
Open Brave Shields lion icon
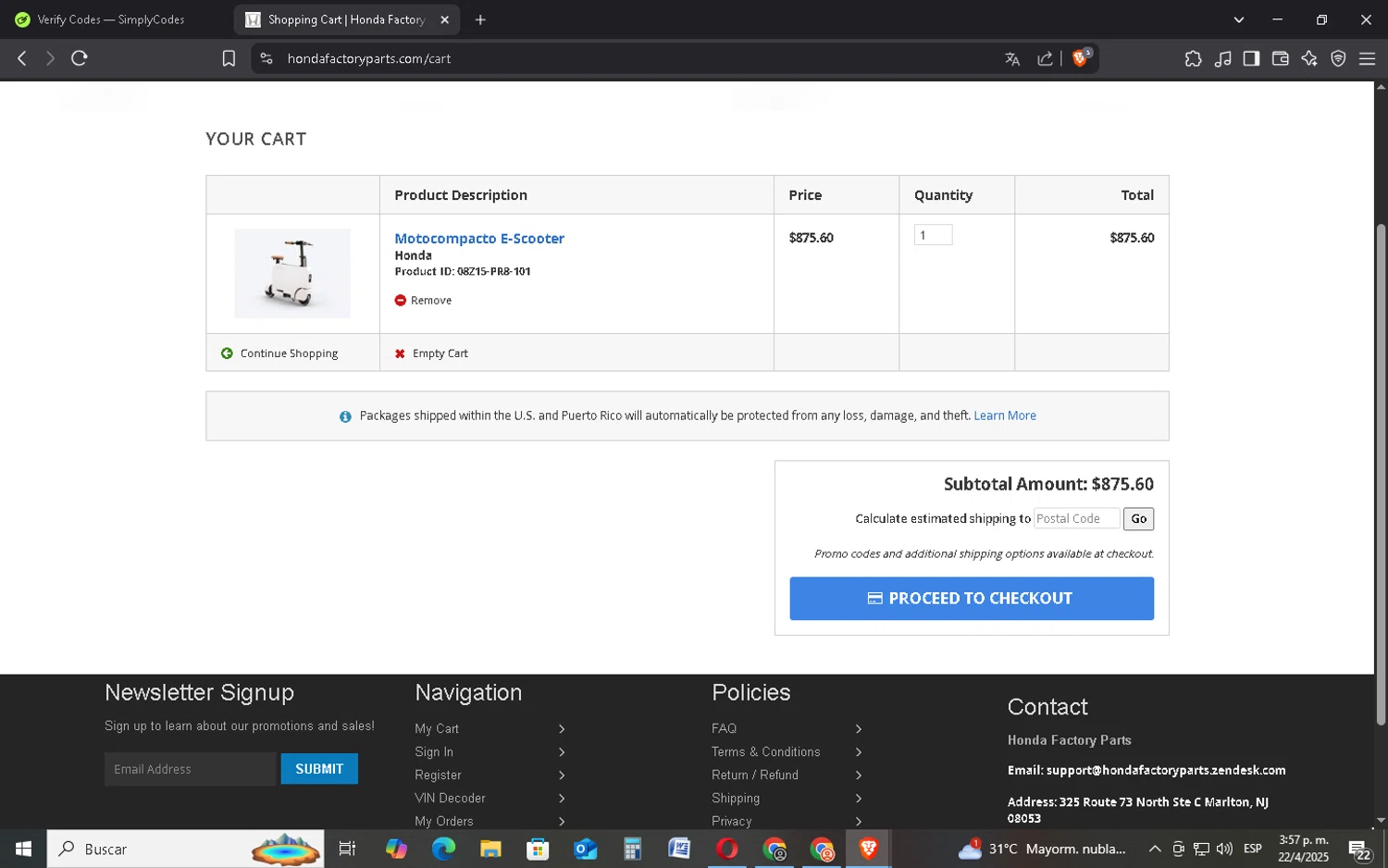click(1080, 58)
